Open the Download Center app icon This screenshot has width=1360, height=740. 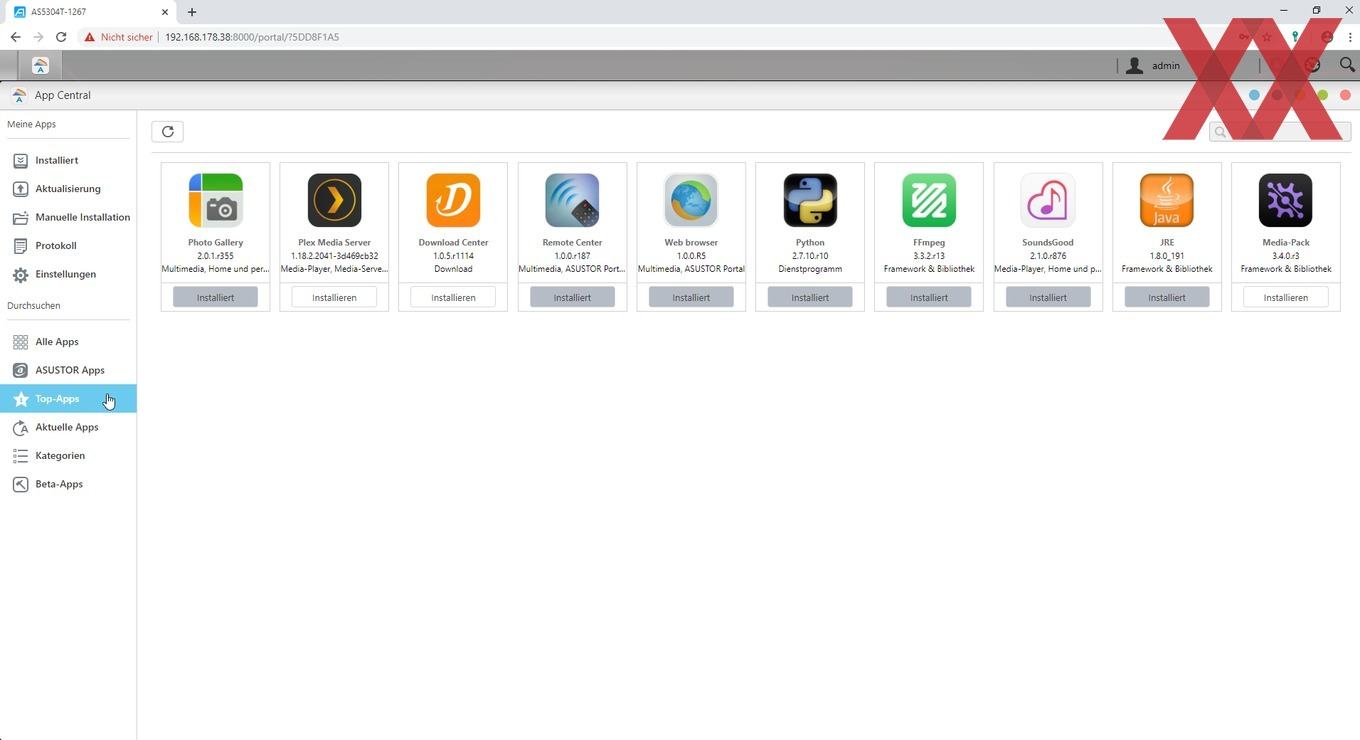click(x=453, y=200)
